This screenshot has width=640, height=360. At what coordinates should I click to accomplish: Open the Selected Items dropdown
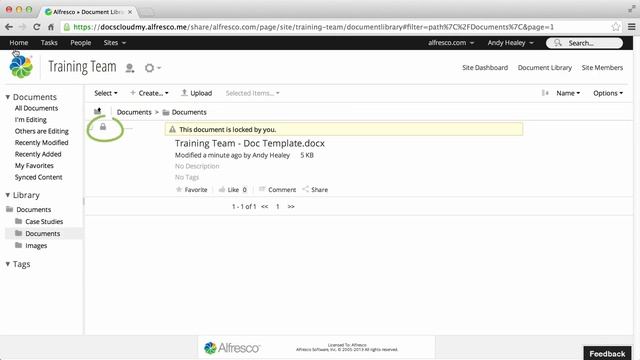point(252,93)
